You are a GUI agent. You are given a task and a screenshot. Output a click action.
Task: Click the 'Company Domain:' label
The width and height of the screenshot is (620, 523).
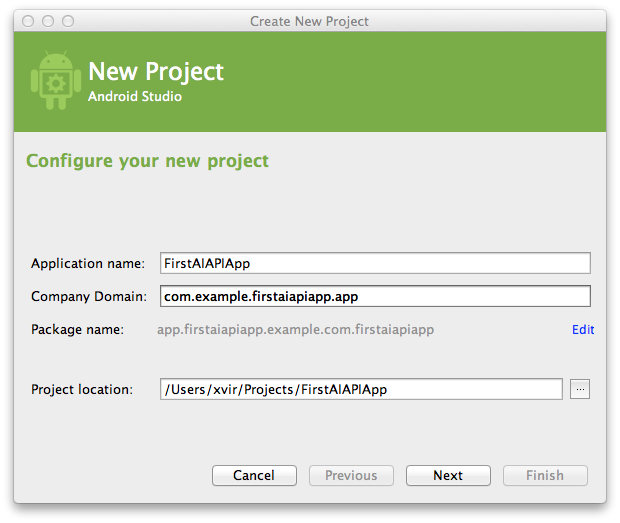point(89,296)
